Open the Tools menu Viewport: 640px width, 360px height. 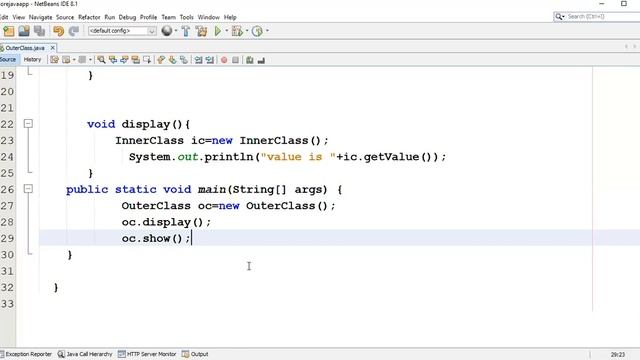click(x=187, y=17)
